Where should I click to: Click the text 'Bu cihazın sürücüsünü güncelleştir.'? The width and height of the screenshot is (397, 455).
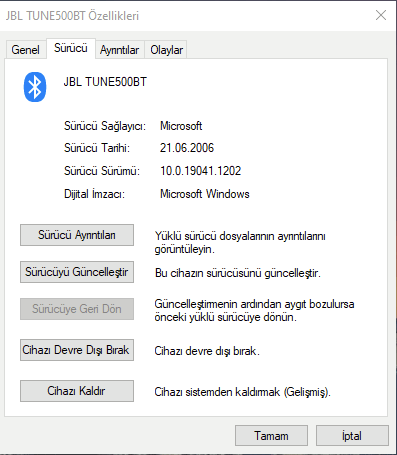(x=238, y=273)
